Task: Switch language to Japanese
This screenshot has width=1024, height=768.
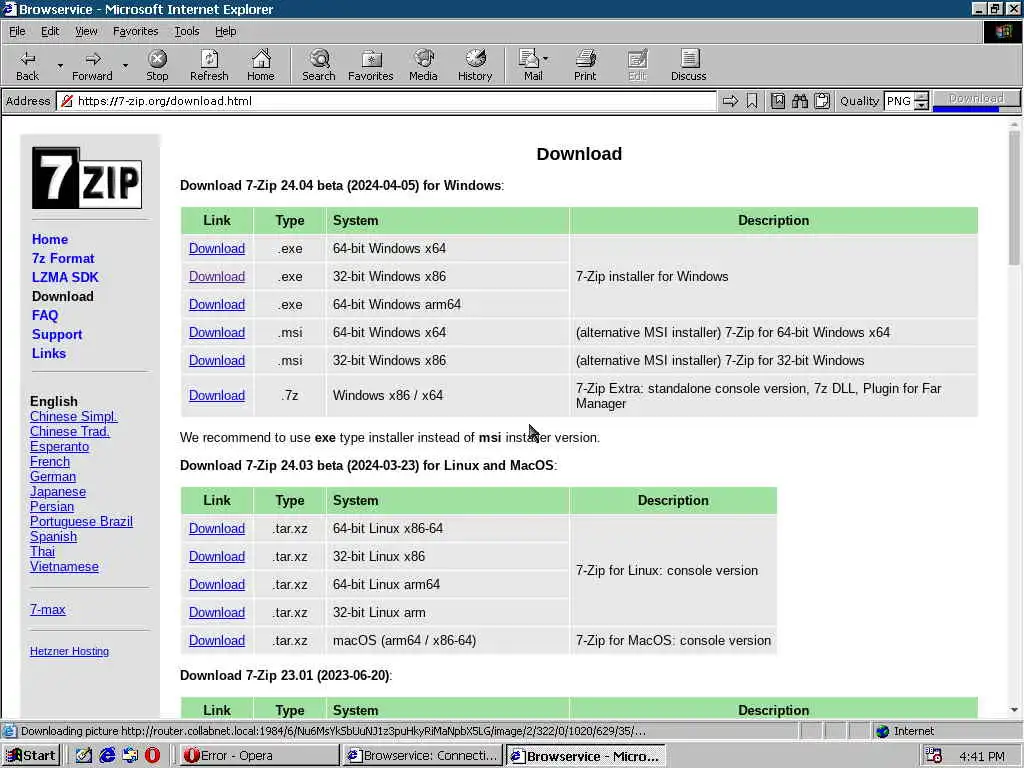Action: [57, 492]
